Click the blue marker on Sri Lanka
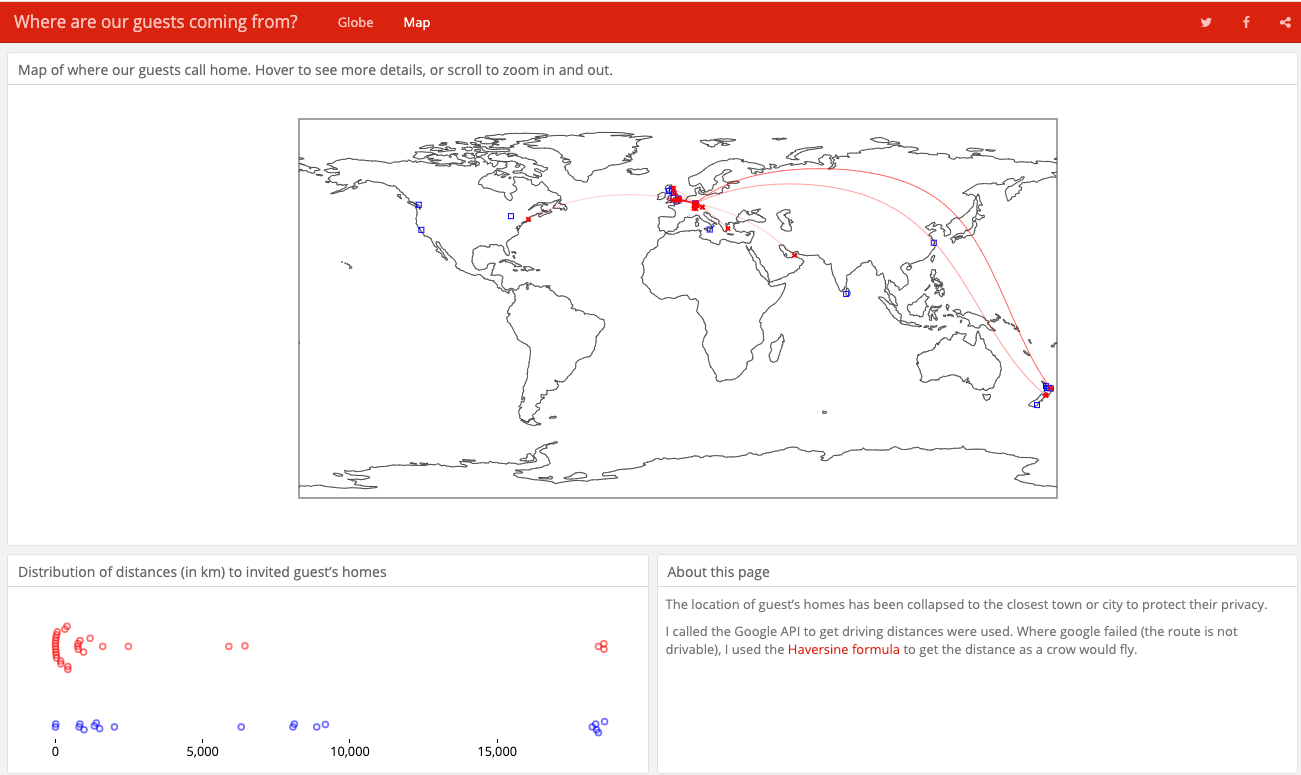 click(x=846, y=293)
